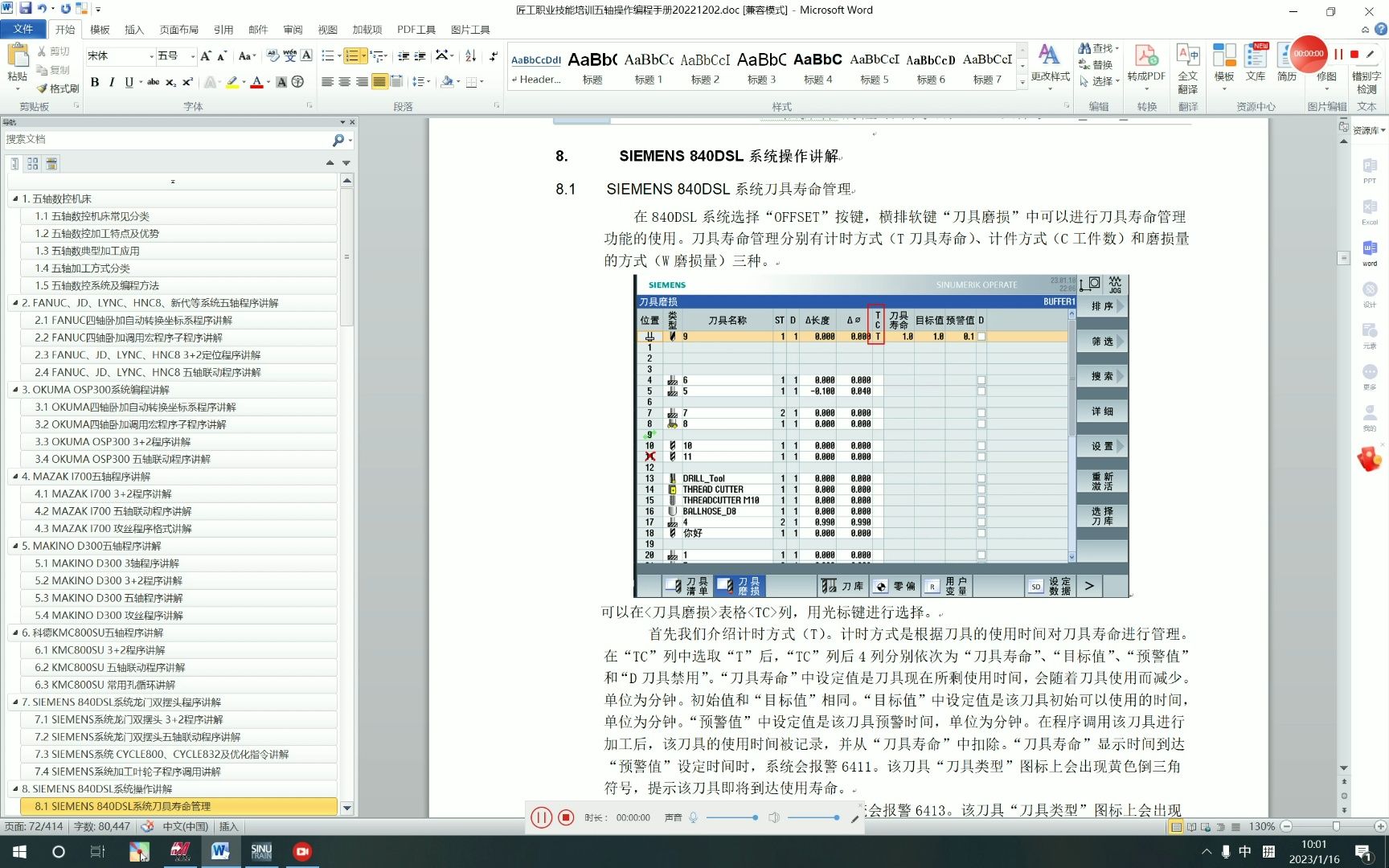Apply subscript formatting

(x=170, y=82)
